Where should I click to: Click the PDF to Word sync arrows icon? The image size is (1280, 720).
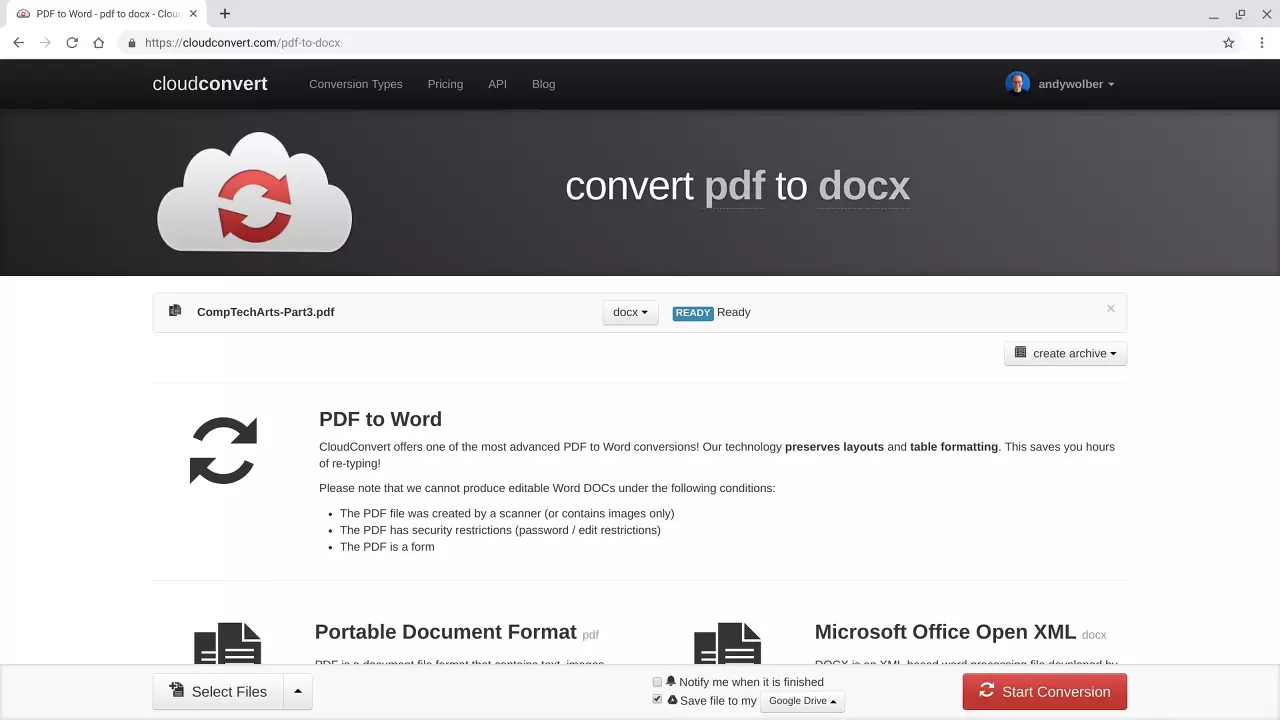point(223,450)
